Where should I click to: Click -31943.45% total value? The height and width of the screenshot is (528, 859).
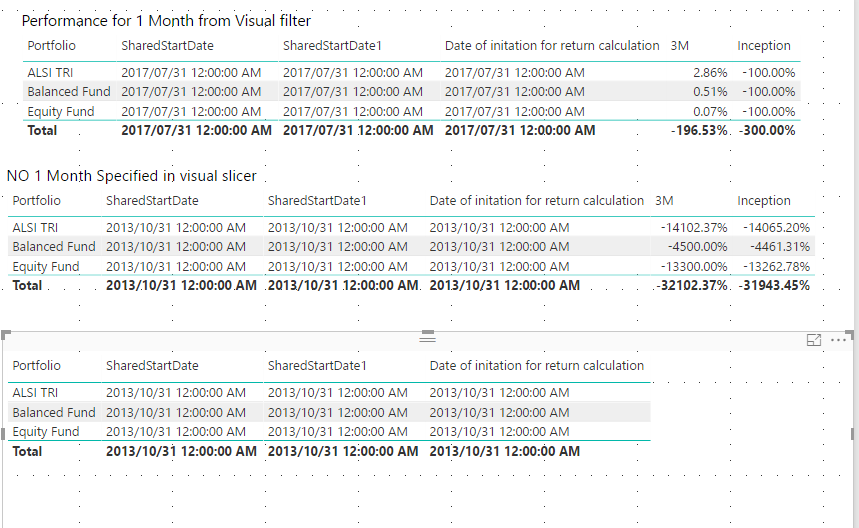click(x=774, y=285)
